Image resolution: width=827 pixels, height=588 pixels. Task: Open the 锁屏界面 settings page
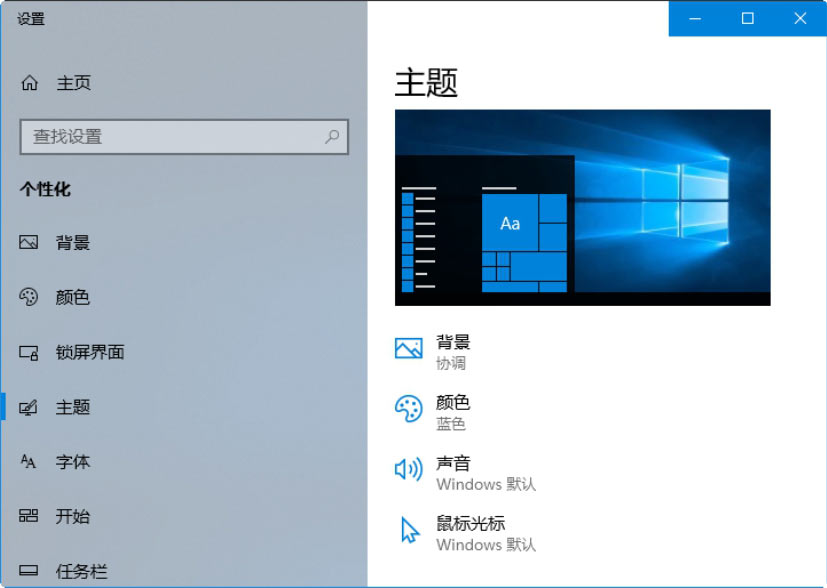[90, 352]
